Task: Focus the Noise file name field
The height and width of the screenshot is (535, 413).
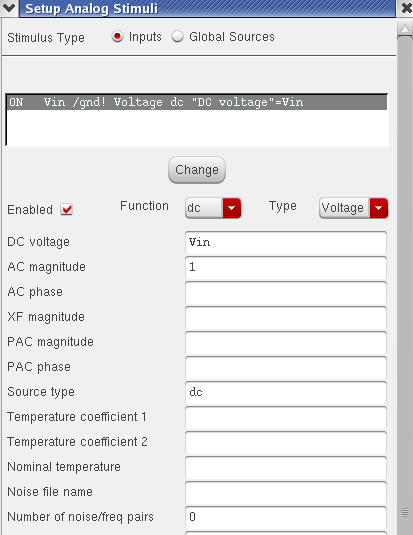Action: pos(286,492)
